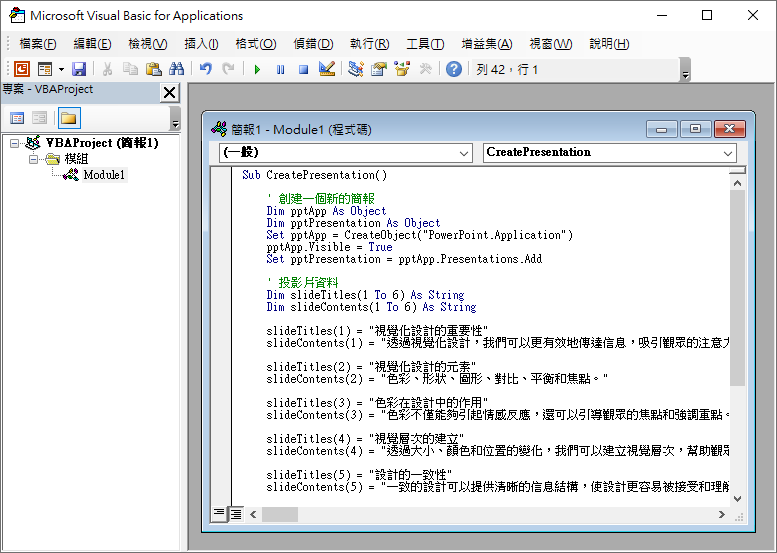The width and height of the screenshot is (777, 553).
Task: Open the 增益集(A) menu
Action: point(487,44)
